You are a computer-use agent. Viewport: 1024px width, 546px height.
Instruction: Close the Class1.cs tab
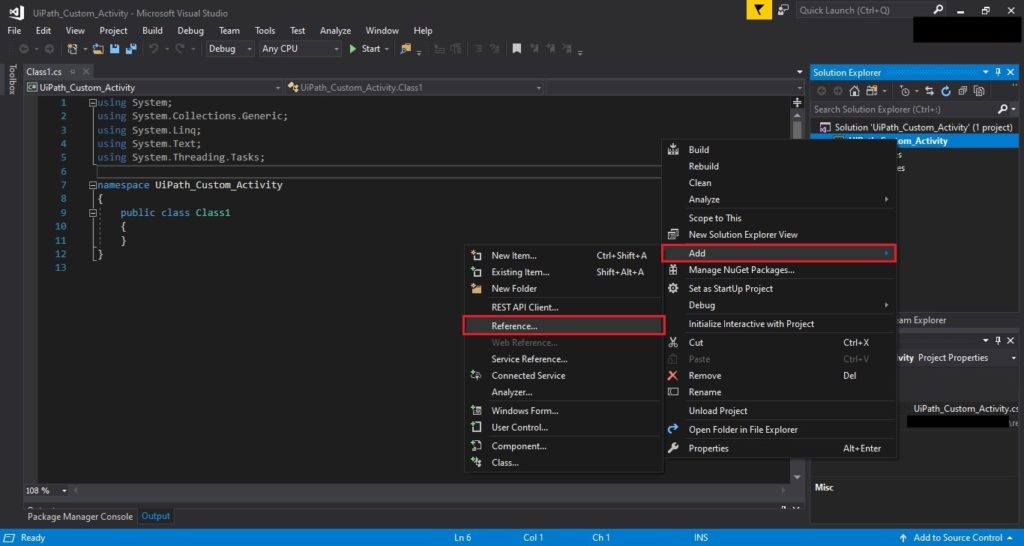click(x=85, y=72)
